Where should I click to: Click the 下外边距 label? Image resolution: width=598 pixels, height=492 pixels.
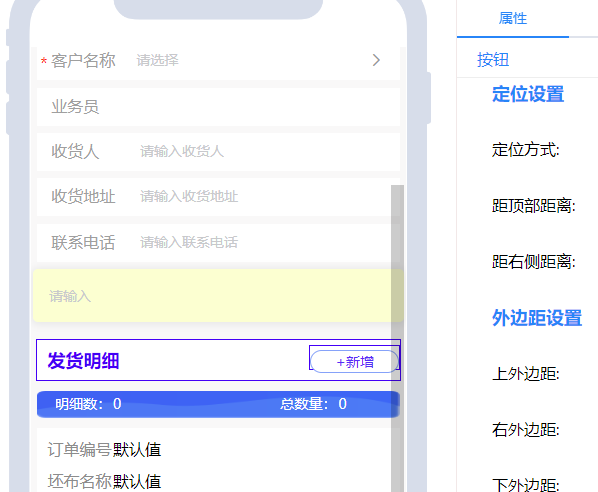[x=526, y=485]
